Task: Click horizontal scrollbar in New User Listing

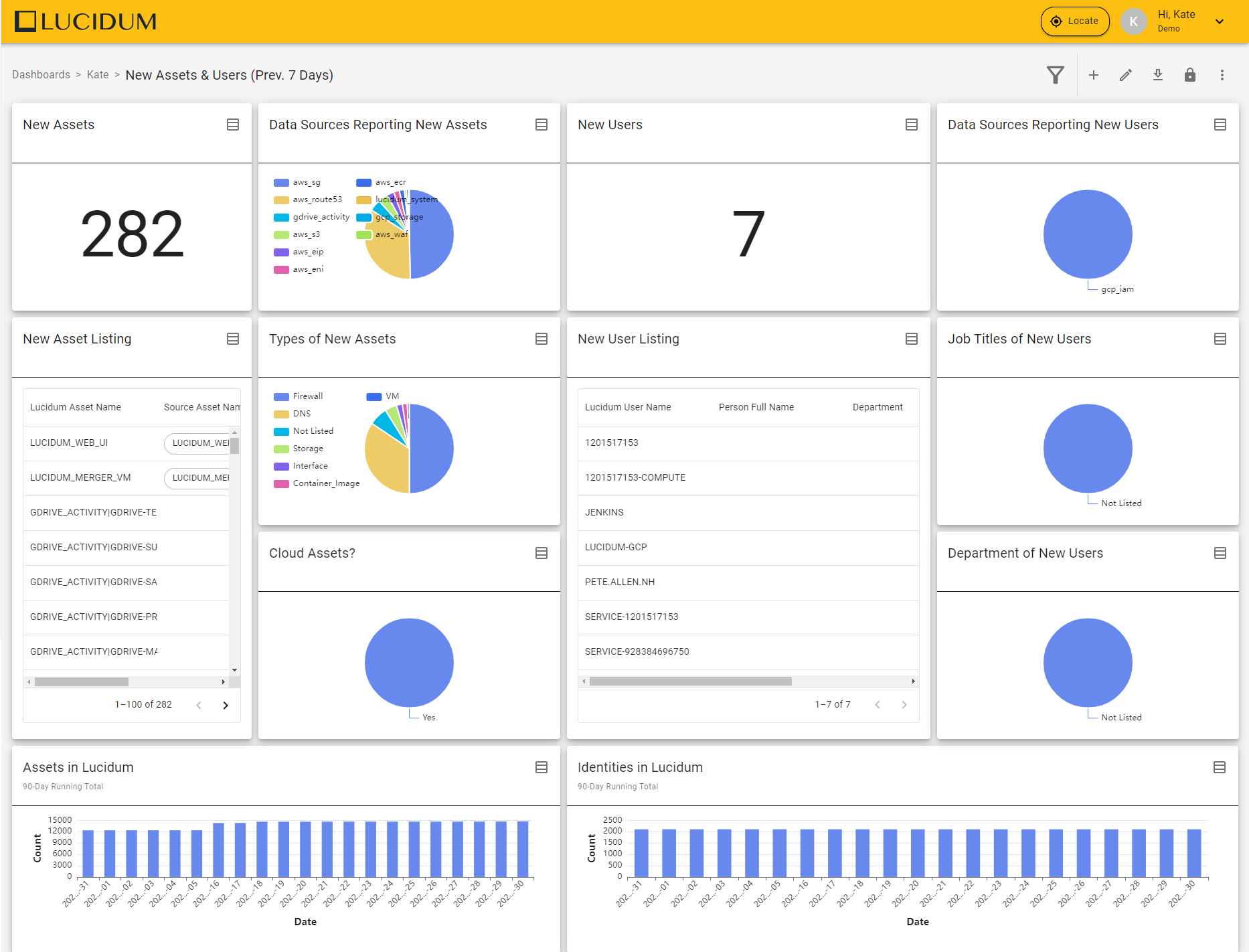Action: (691, 681)
